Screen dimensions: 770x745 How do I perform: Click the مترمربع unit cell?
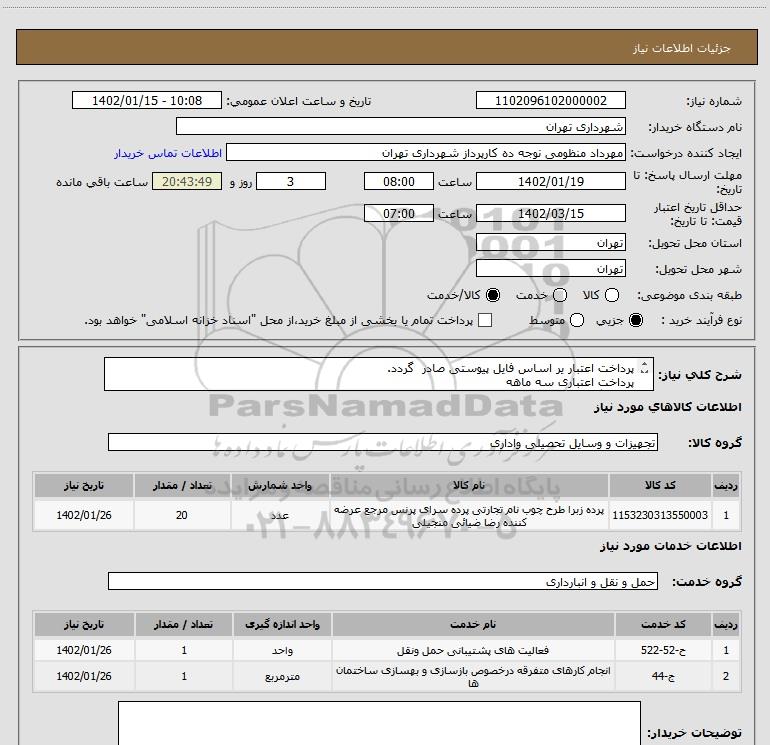pyautogui.click(x=282, y=676)
